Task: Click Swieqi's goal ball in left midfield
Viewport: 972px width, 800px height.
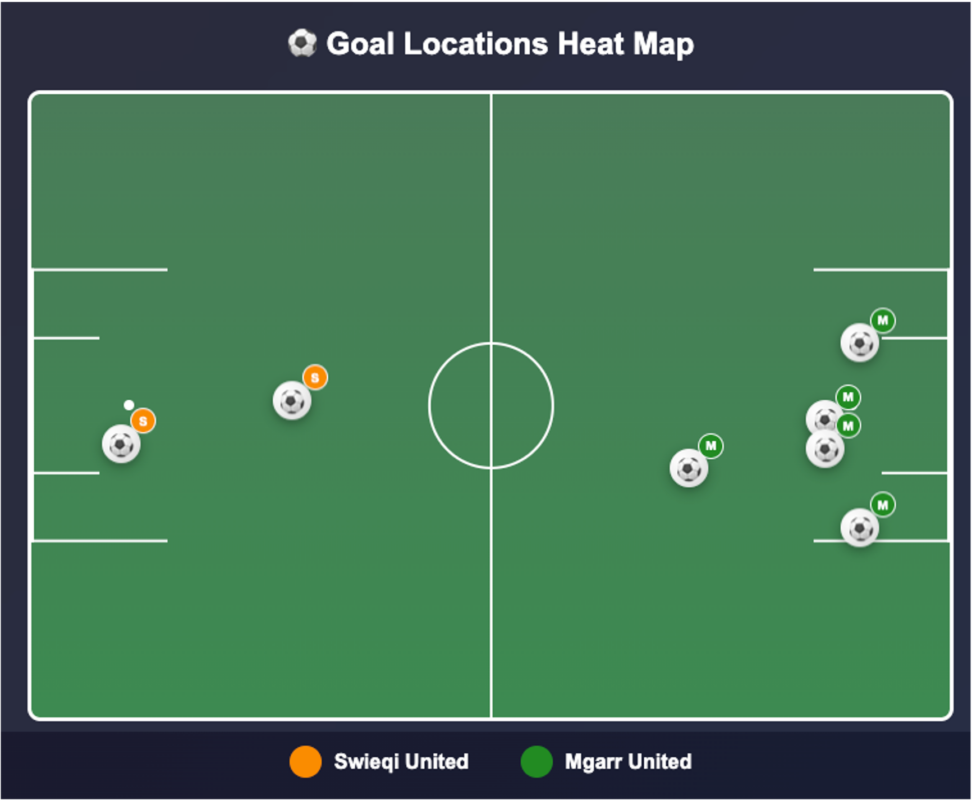Action: [292, 401]
